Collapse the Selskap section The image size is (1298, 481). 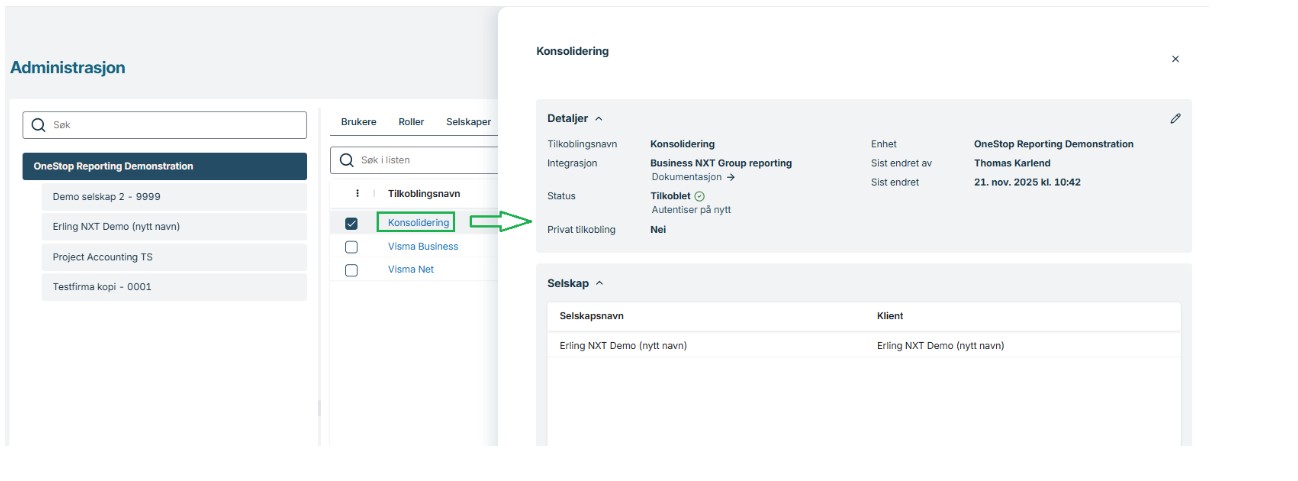click(599, 284)
